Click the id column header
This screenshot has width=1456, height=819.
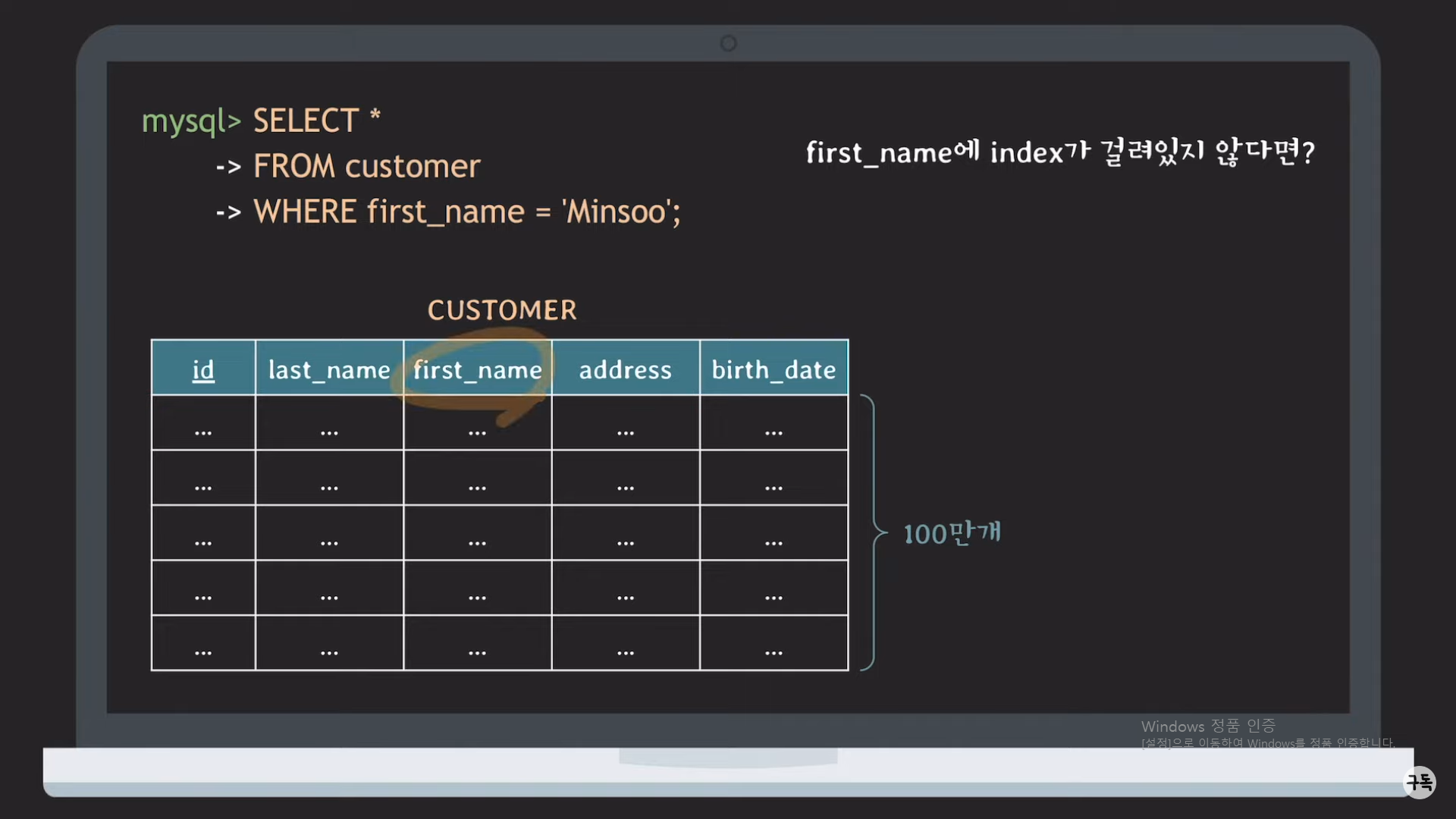[x=203, y=369]
